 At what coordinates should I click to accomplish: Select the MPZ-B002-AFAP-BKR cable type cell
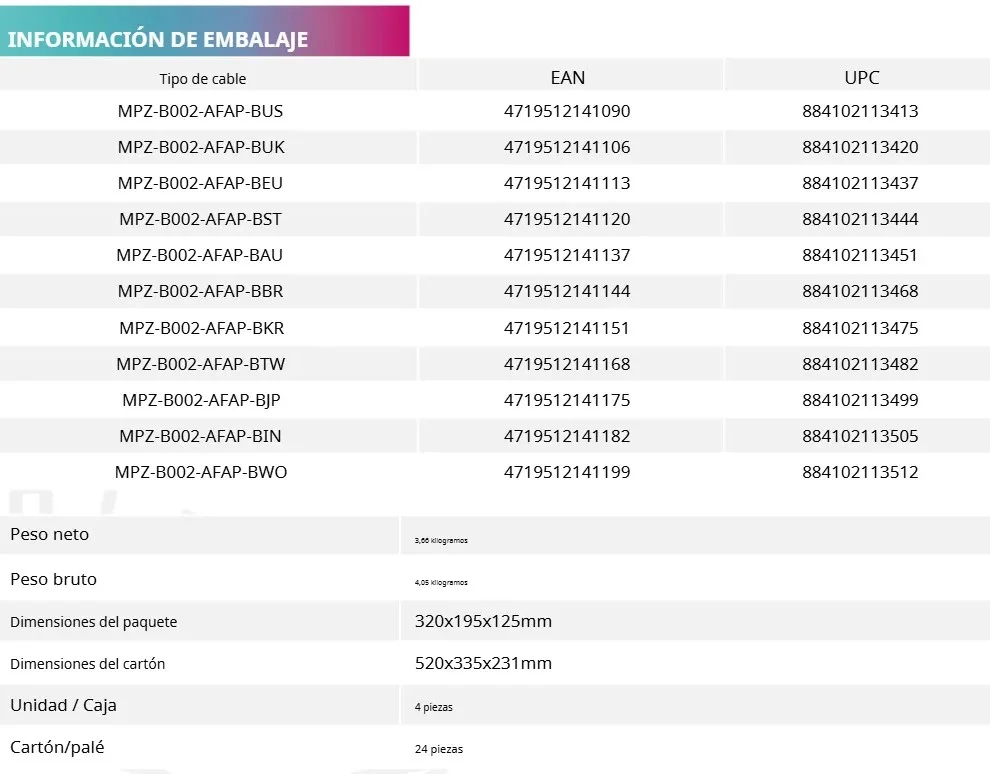201,328
